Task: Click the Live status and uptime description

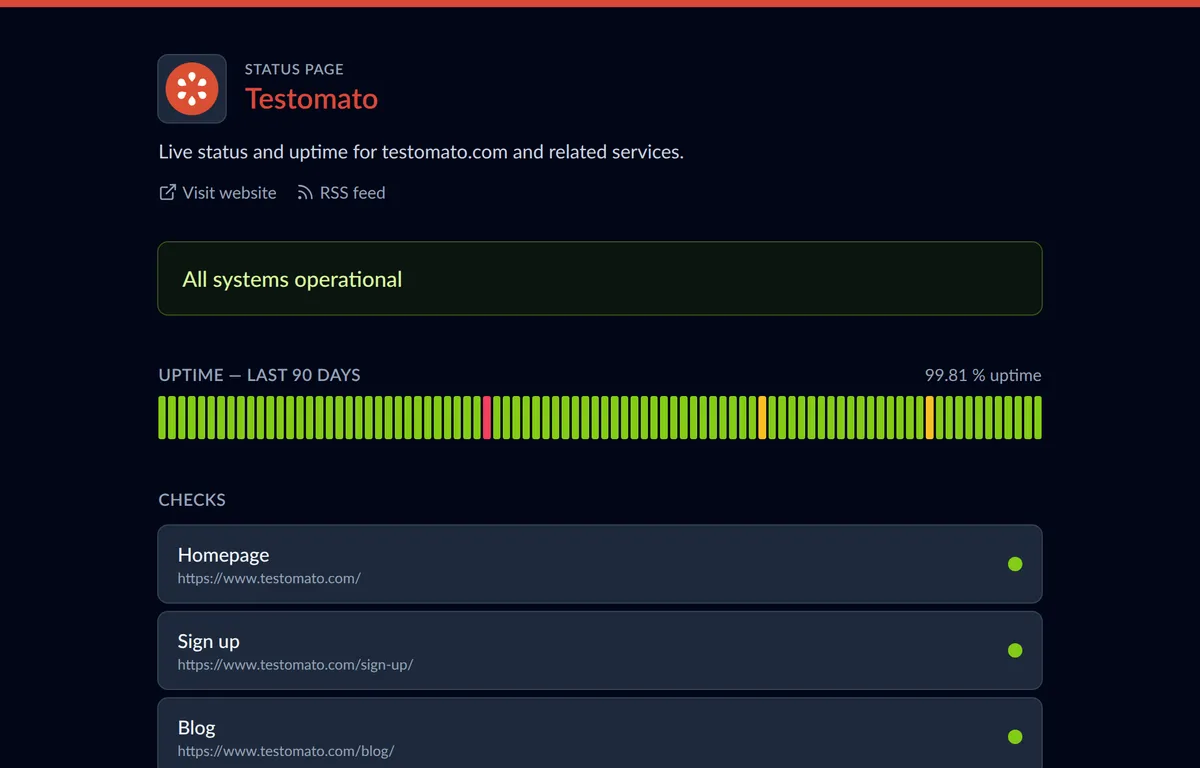Action: tap(421, 152)
